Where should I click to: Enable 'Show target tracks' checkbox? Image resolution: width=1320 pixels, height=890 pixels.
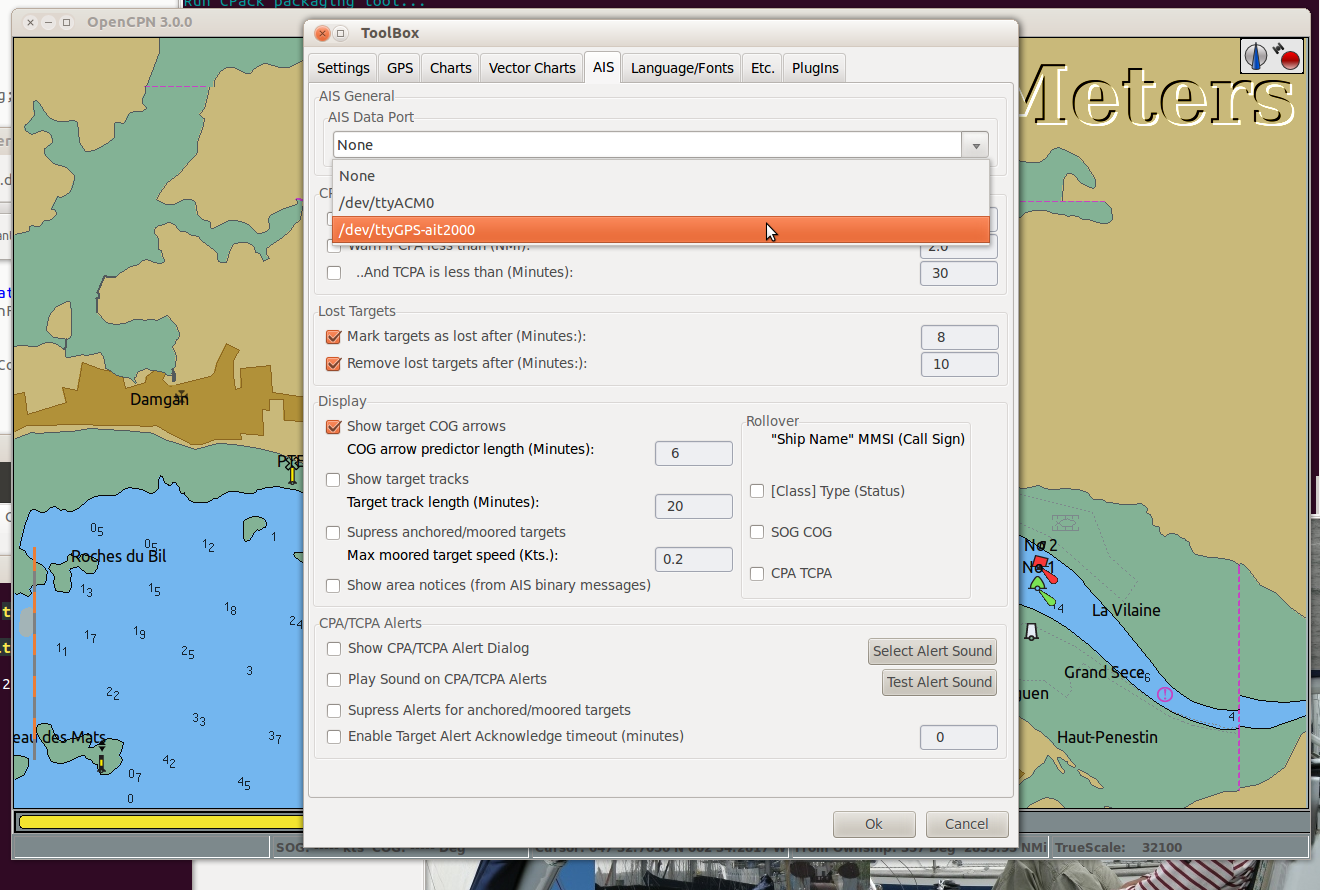click(x=334, y=480)
